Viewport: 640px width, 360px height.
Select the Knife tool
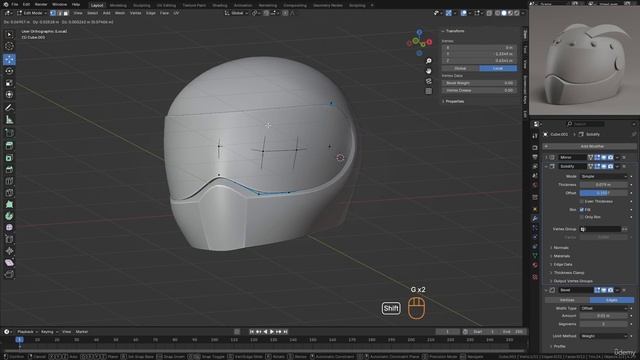9,193
